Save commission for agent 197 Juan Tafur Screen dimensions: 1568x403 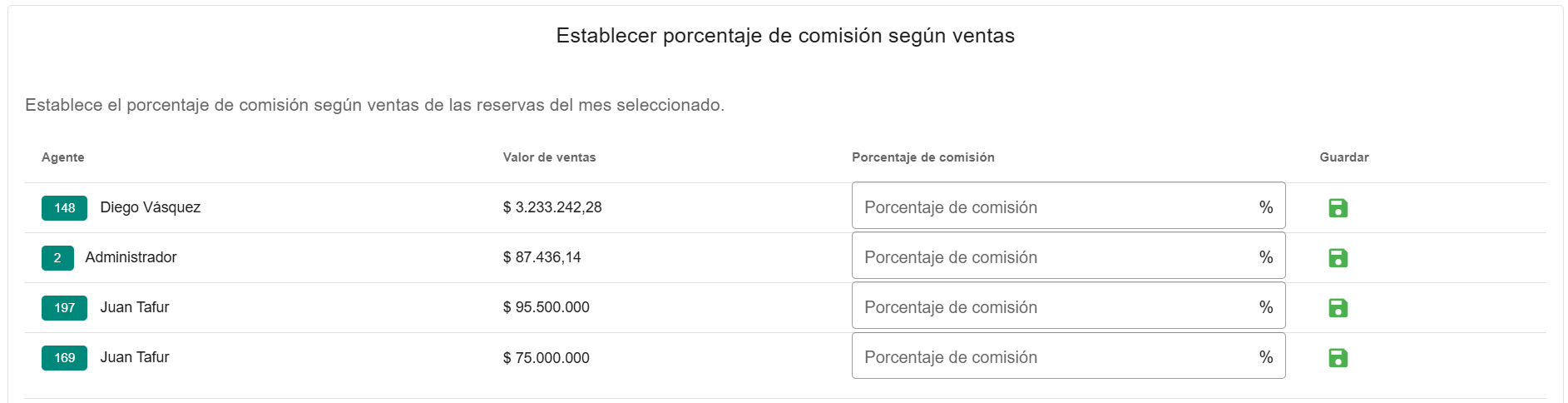[x=1338, y=308]
